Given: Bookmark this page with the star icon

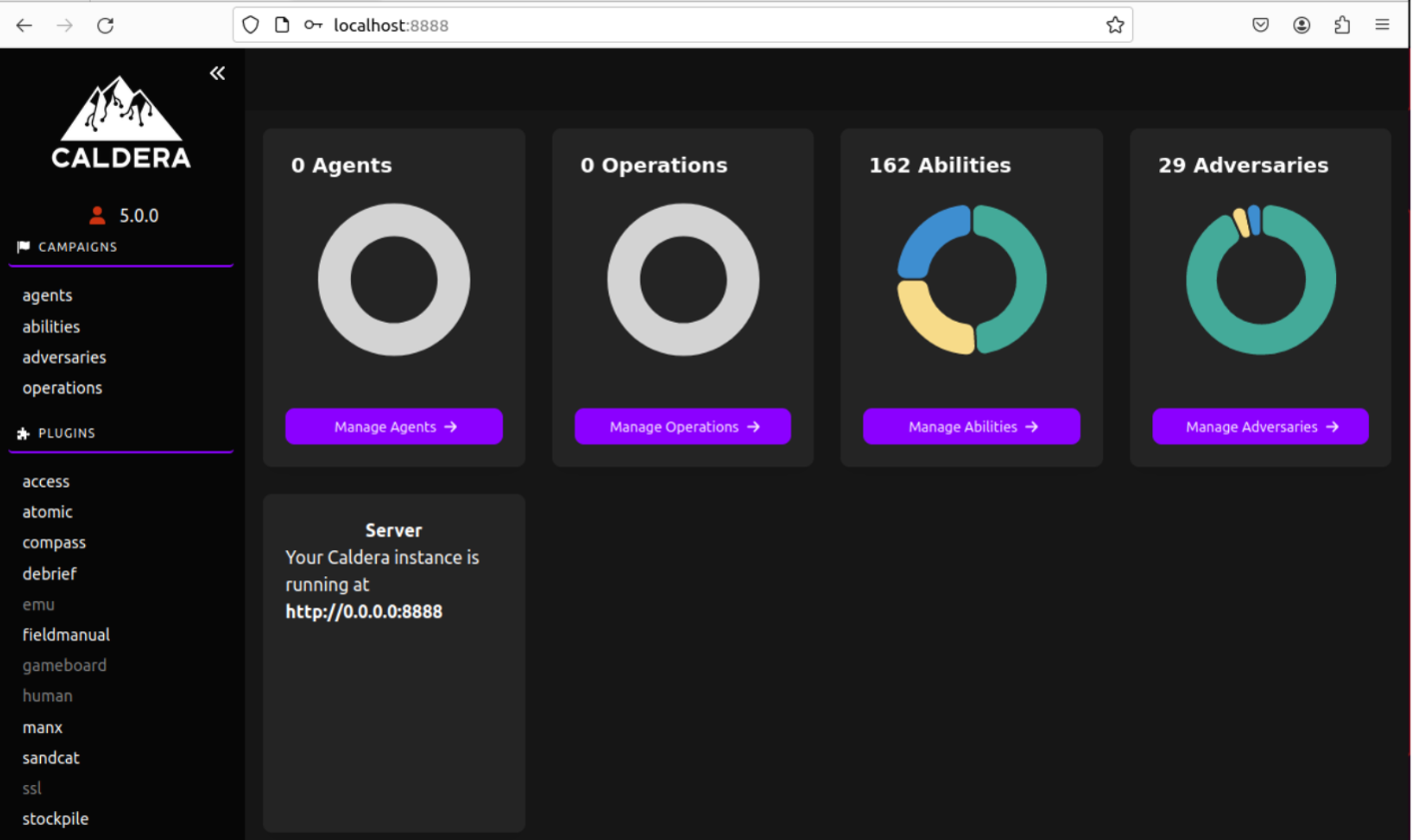Looking at the screenshot, I should (1115, 25).
